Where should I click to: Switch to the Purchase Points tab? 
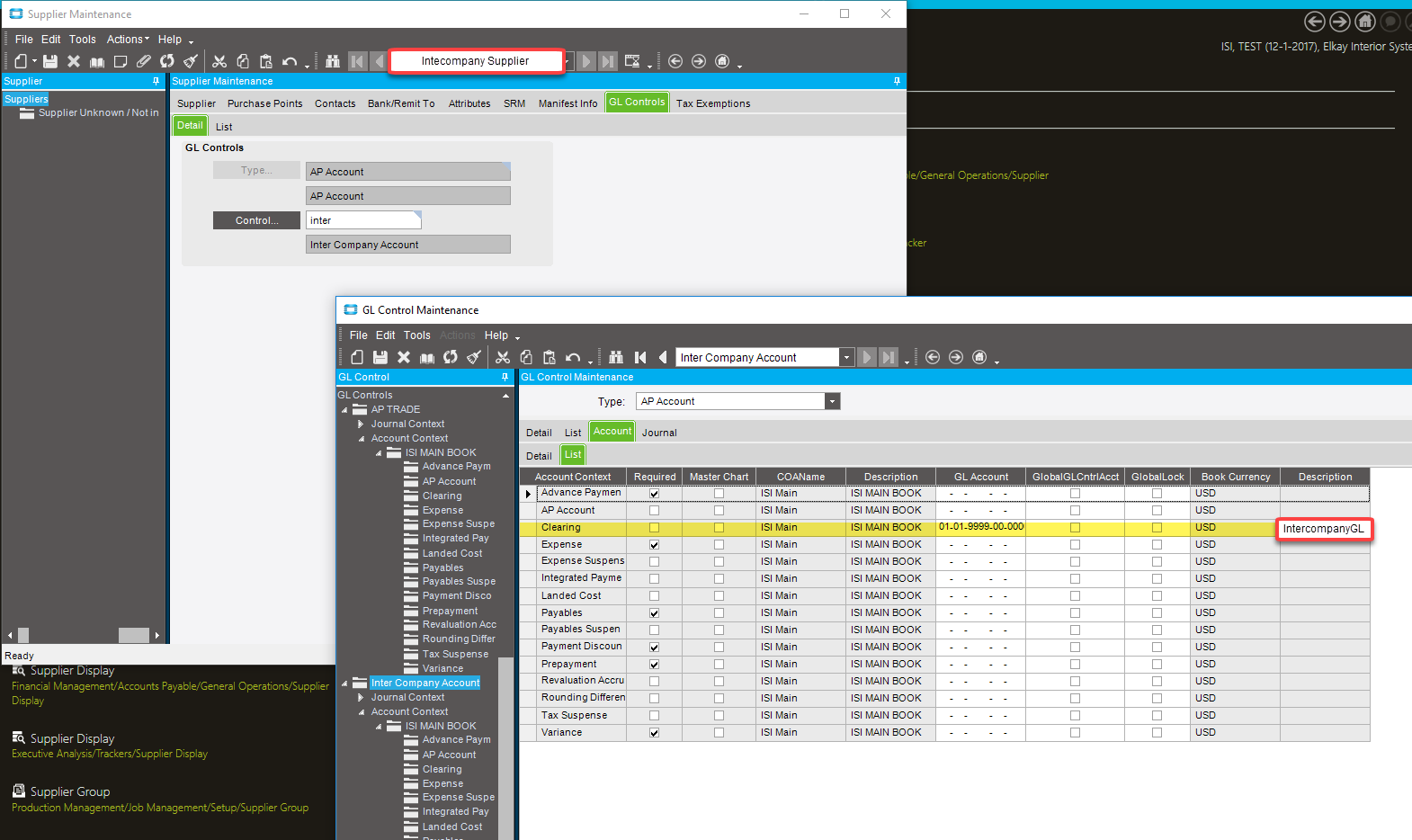pos(264,103)
